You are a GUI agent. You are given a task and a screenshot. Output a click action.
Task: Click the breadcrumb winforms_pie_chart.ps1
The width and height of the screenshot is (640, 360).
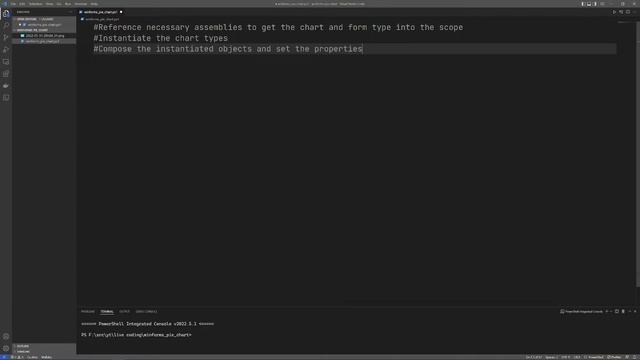click(102, 19)
